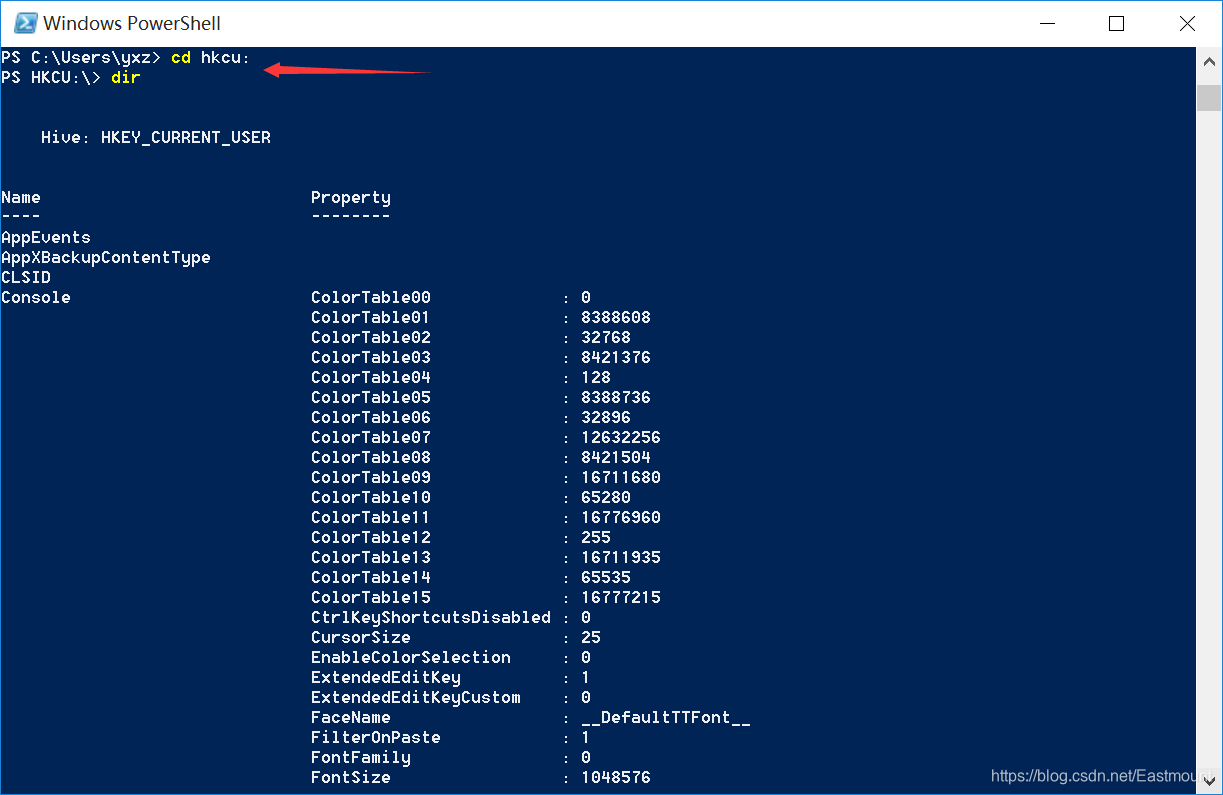Image resolution: width=1223 pixels, height=795 pixels.
Task: Click the CtrlKeyShortcutsDisabled property
Action: tap(431, 617)
